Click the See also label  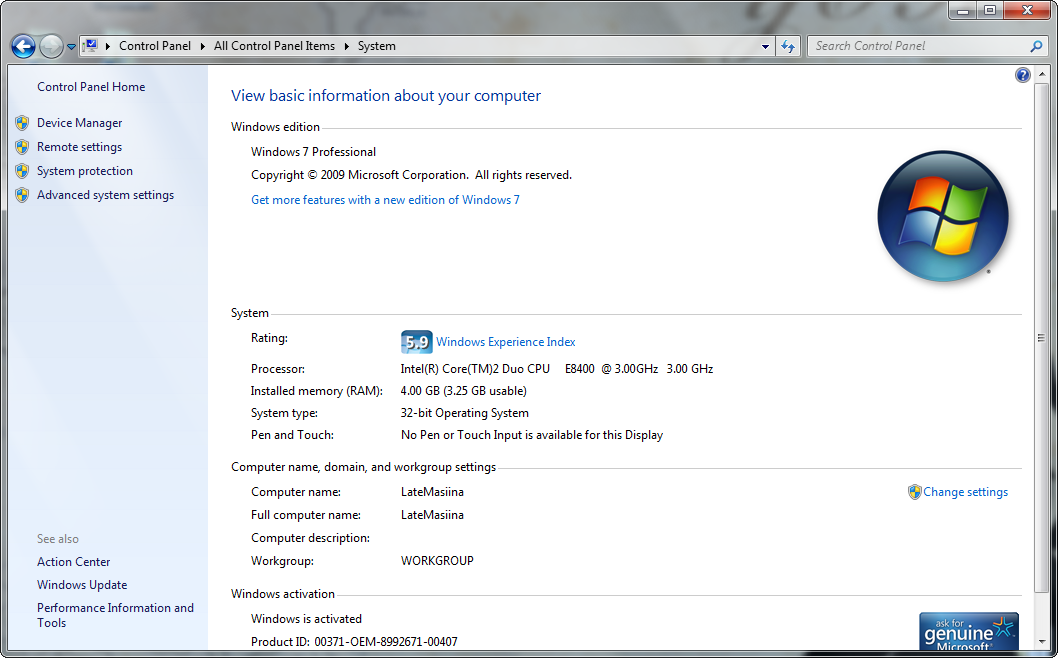coord(58,539)
